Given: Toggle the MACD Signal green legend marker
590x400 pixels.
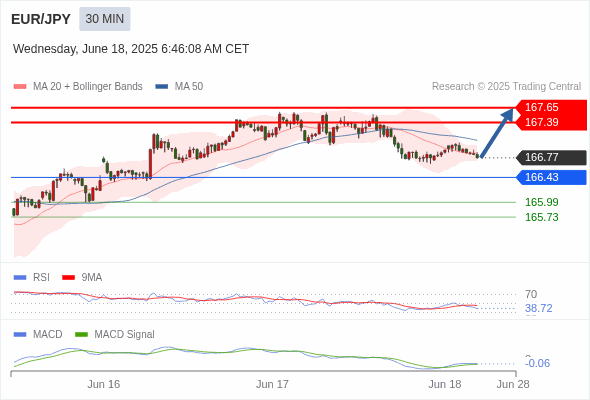Looking at the screenshot, I should click(x=81, y=335).
